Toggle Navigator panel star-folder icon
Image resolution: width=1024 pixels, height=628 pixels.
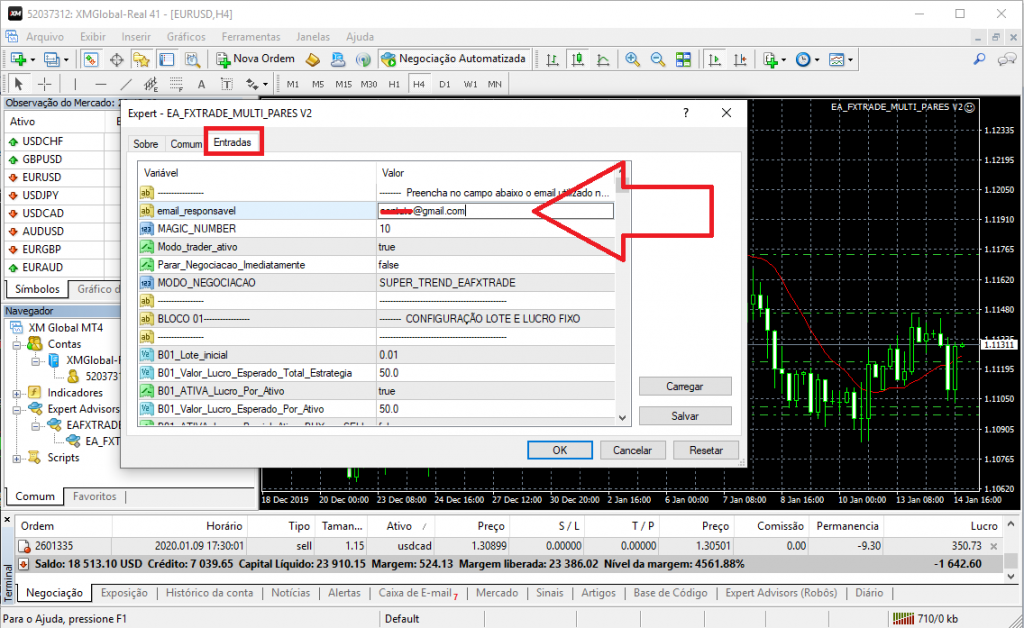141,59
